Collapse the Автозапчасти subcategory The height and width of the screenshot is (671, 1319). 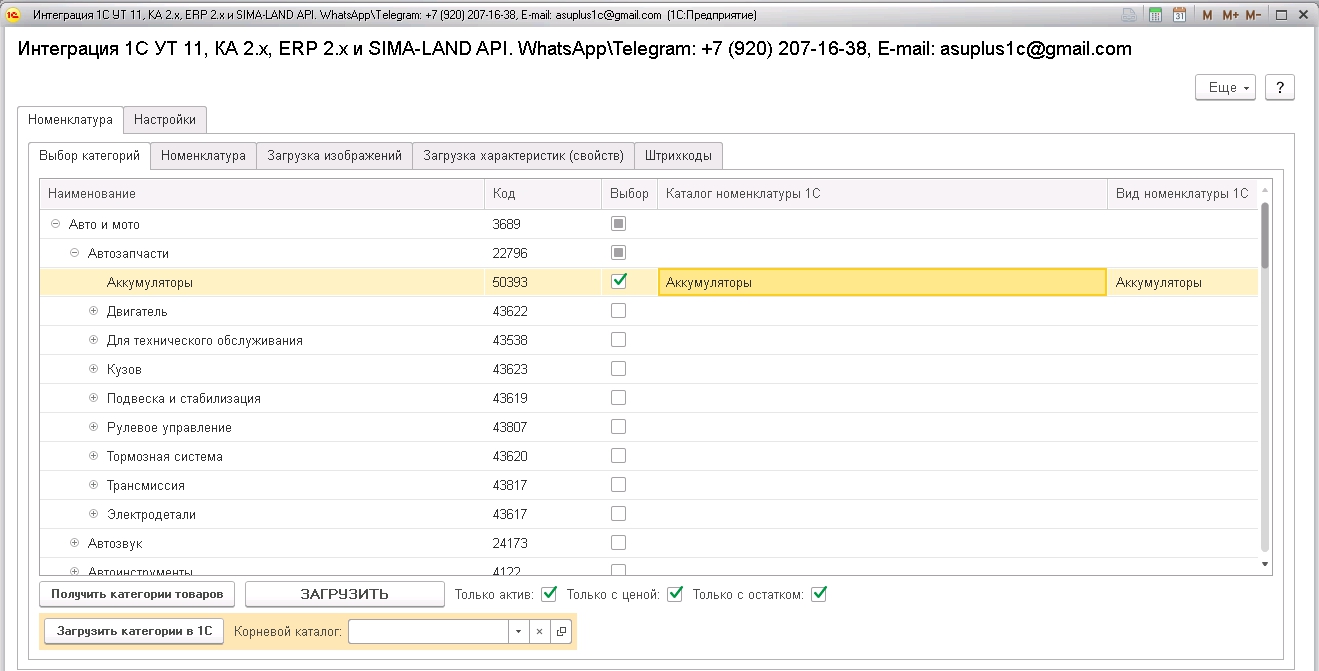click(74, 254)
